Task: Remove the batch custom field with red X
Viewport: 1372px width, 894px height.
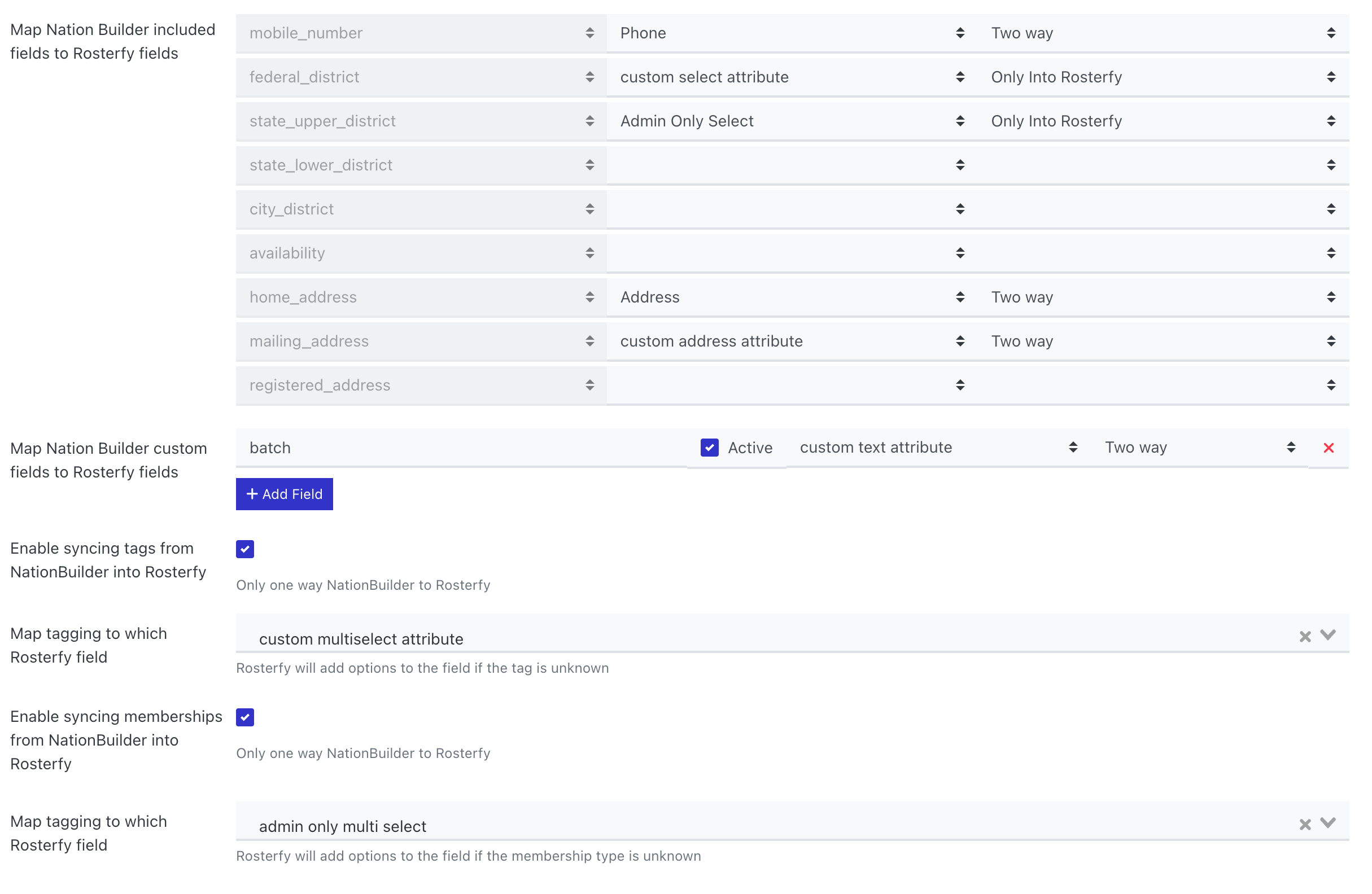Action: [1328, 448]
